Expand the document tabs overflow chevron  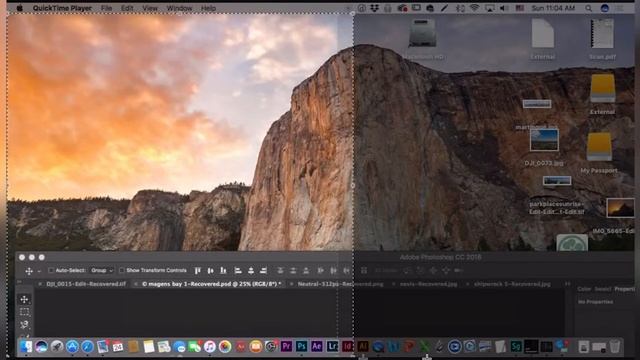(567, 284)
